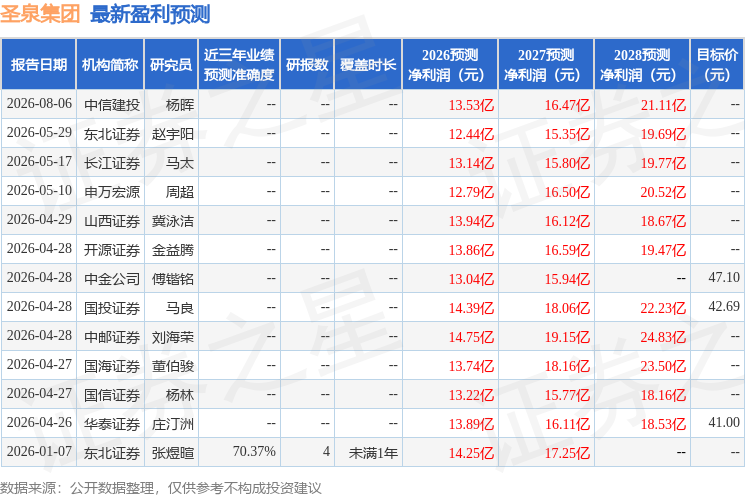Click target price 47.10
Screen dimensions: 745x497
click(x=724, y=277)
